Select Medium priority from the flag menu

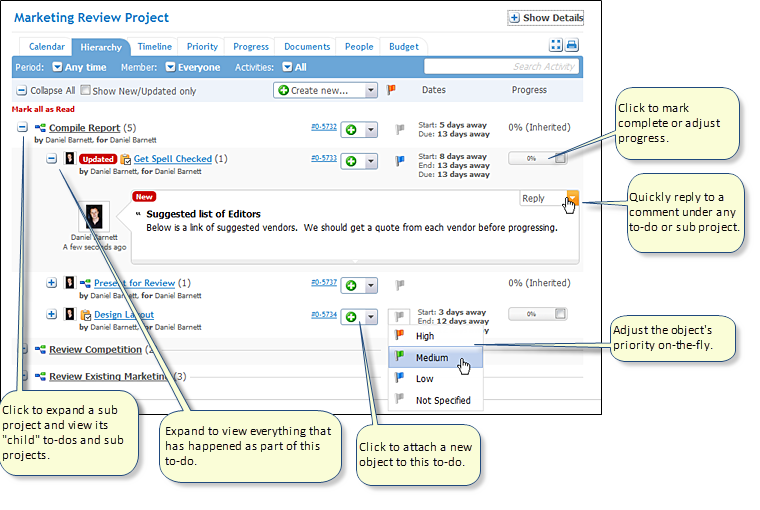(432, 358)
